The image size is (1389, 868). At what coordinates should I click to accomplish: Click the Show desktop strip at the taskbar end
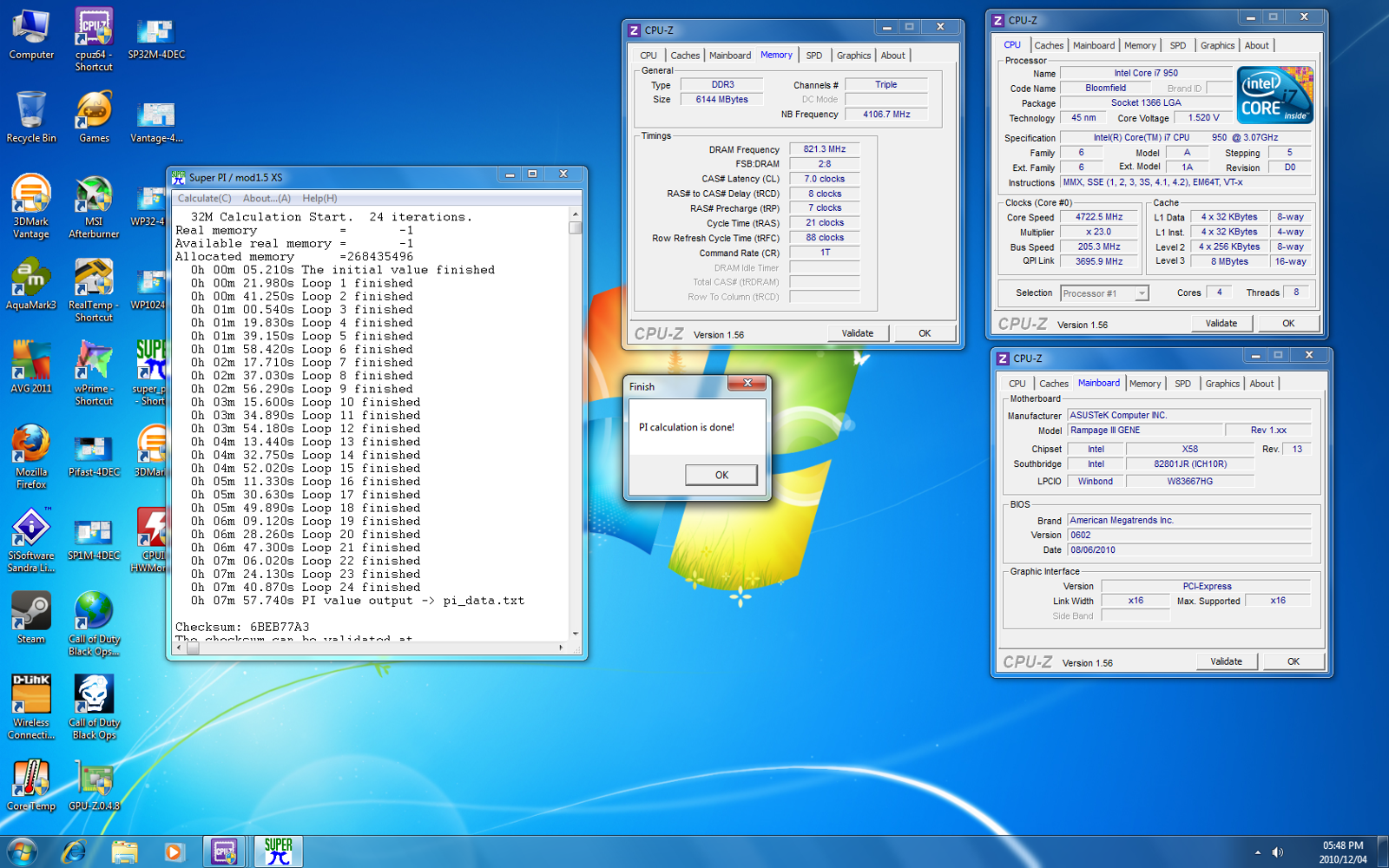(1382, 852)
